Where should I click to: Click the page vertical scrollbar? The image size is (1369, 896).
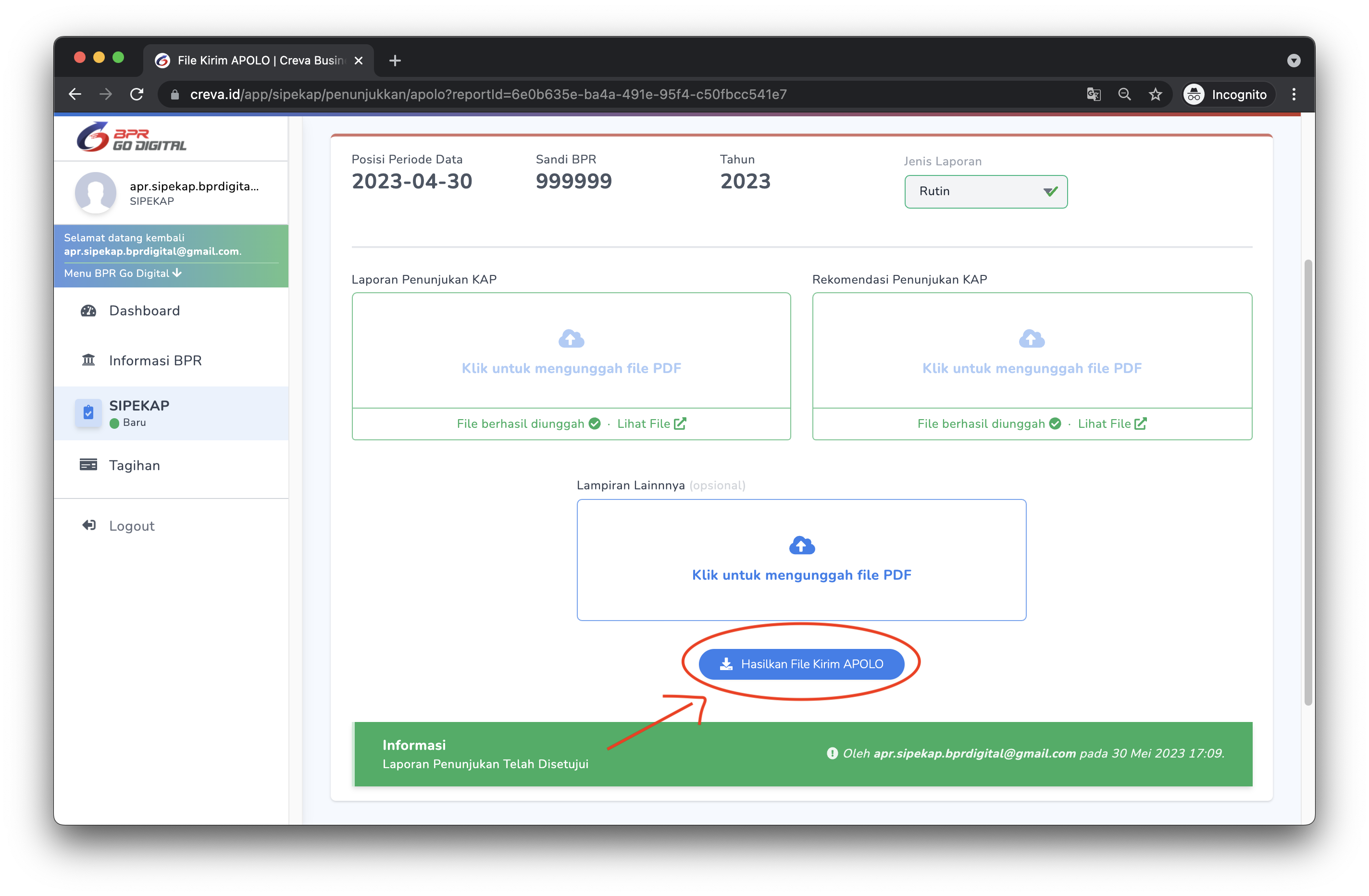pos(1308,482)
